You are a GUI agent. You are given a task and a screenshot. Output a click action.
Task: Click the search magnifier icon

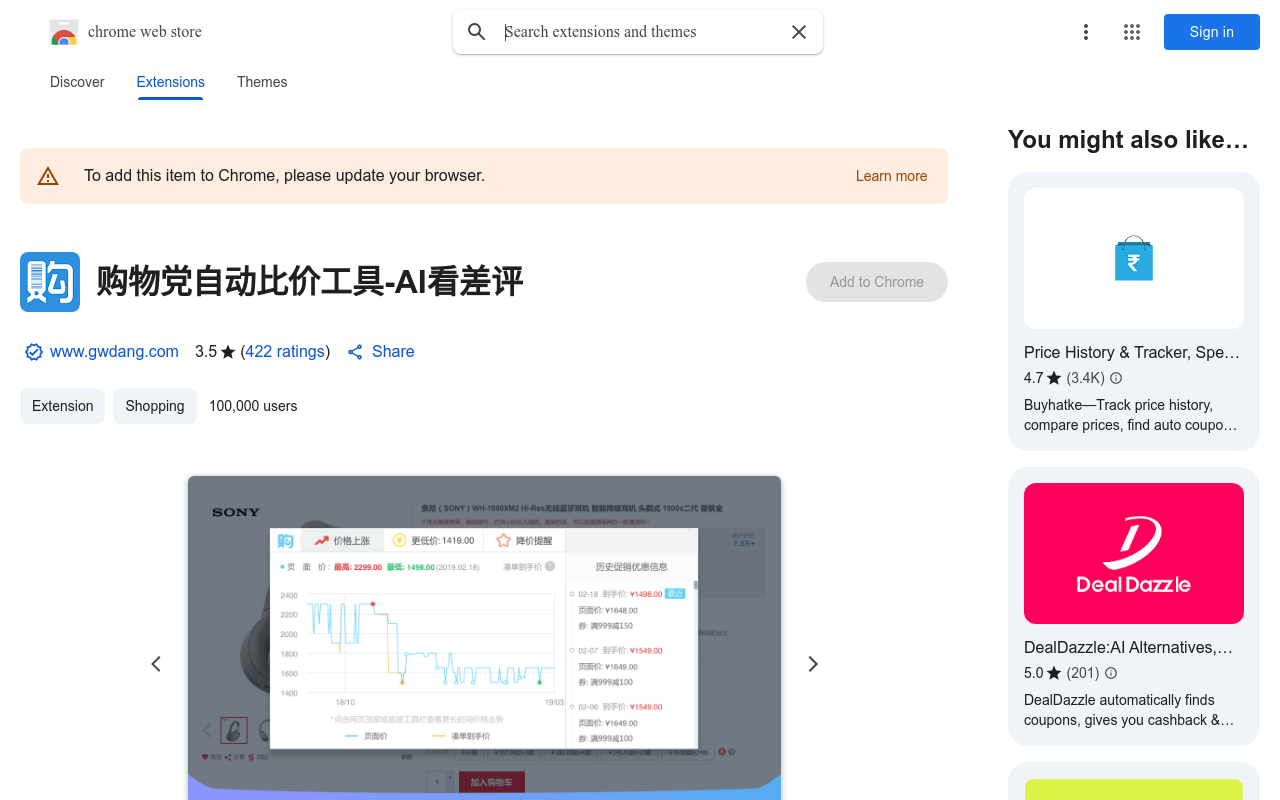click(x=477, y=32)
